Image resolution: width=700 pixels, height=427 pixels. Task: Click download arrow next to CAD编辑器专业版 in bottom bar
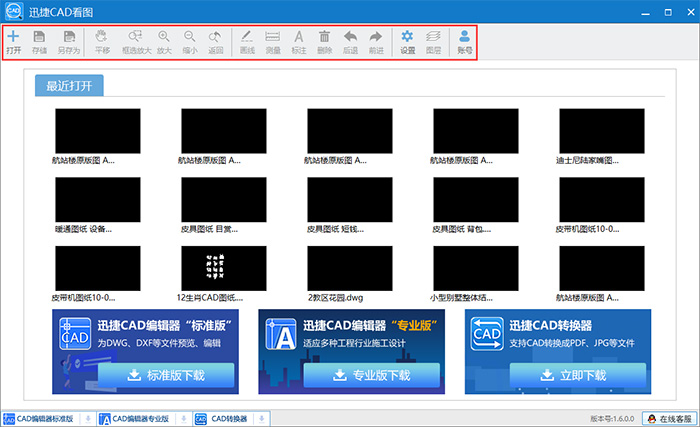tap(183, 419)
